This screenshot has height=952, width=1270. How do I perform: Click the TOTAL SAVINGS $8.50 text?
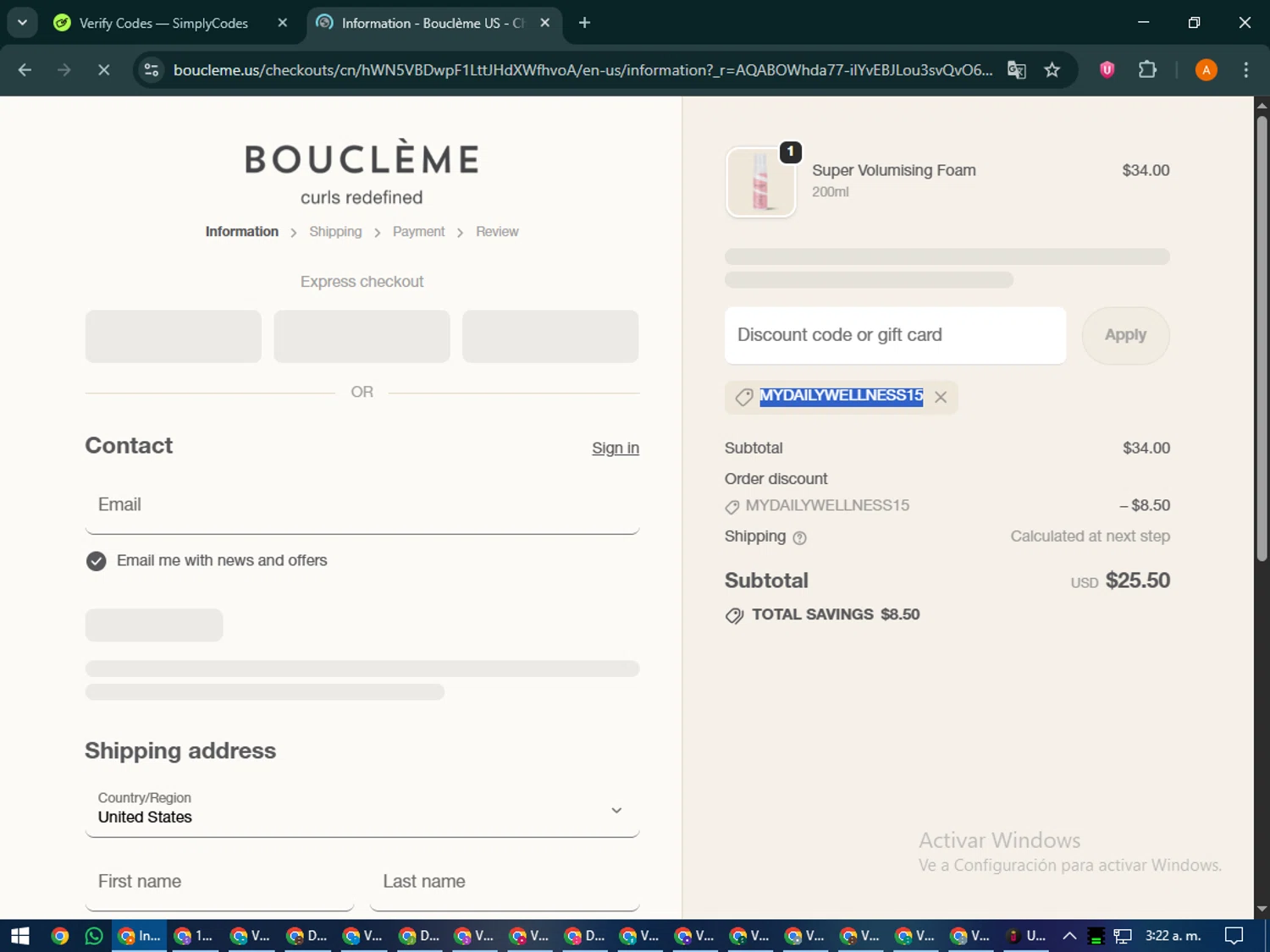tap(835, 615)
